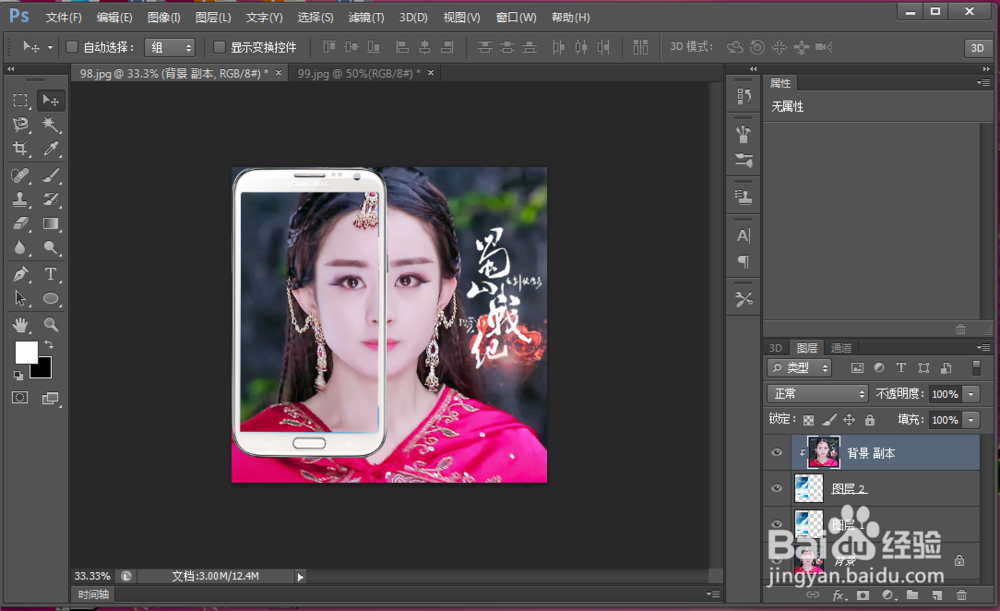Open the 类型 layer filter dropdown
1000x611 pixels.
799,368
